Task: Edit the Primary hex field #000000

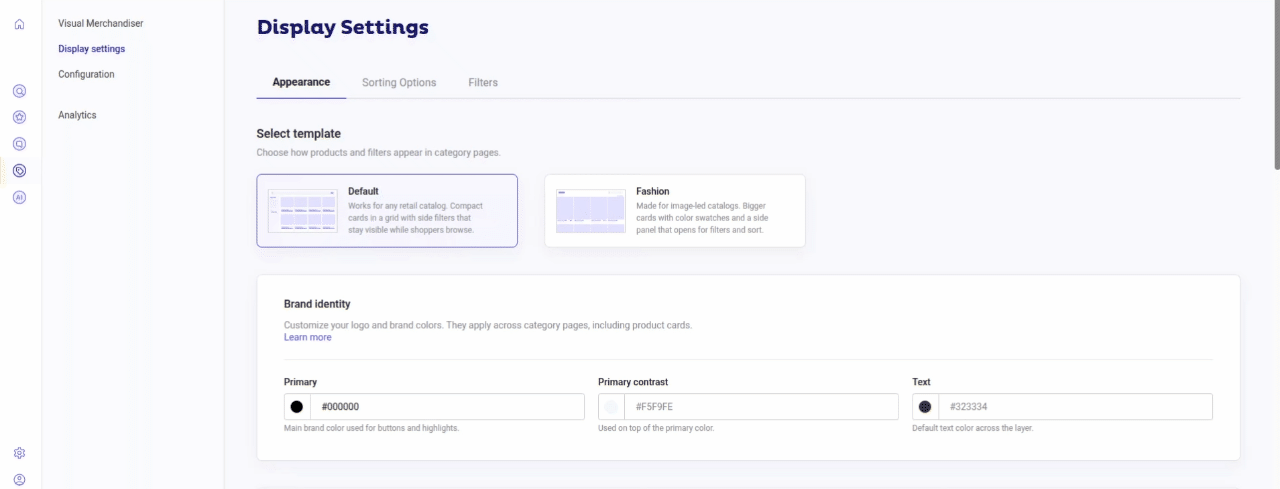Action: coord(447,407)
